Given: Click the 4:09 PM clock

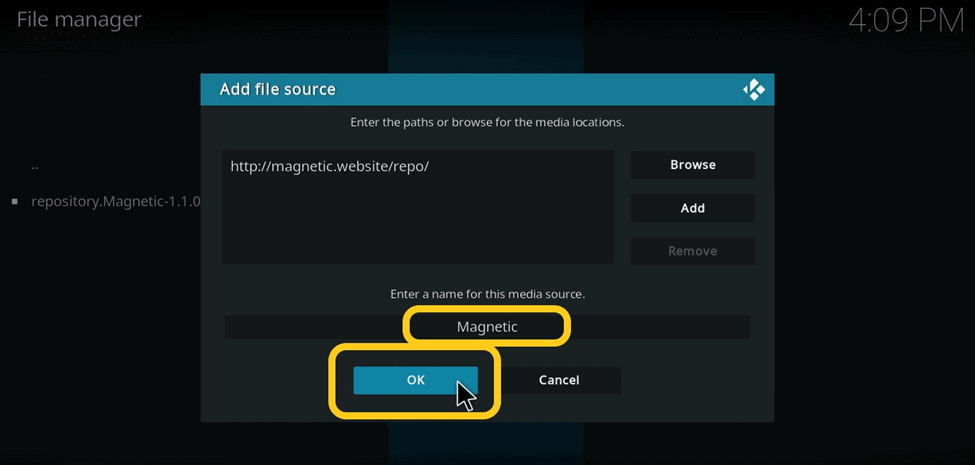Looking at the screenshot, I should [x=906, y=22].
